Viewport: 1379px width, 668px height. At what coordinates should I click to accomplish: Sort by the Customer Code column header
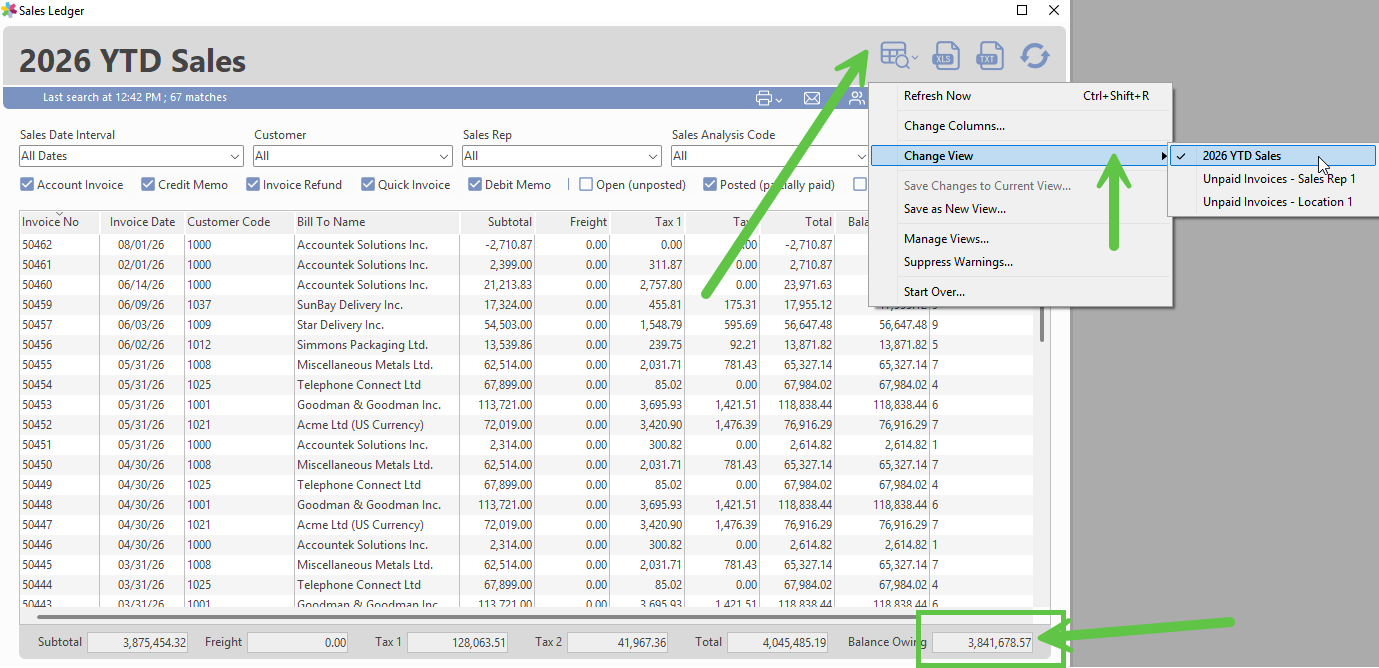click(239, 222)
